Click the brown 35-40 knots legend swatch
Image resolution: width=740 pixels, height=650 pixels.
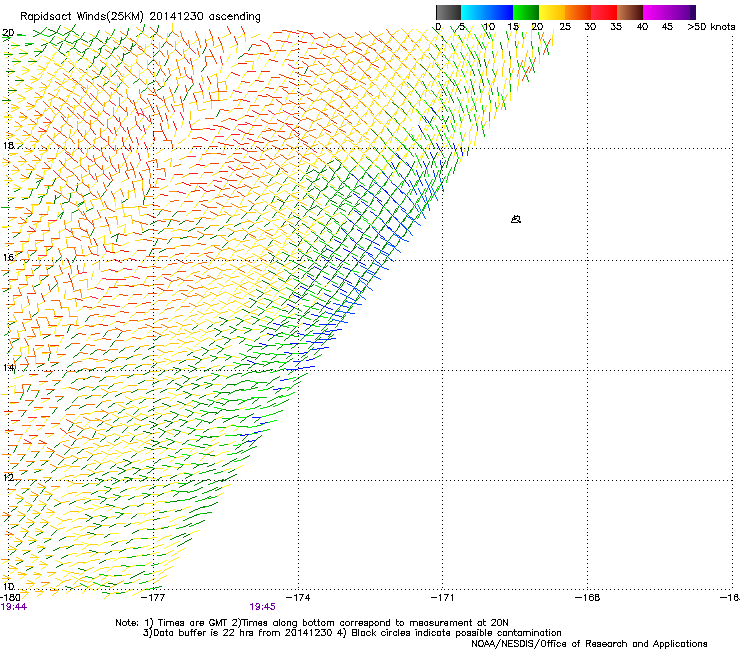pyautogui.click(x=630, y=12)
